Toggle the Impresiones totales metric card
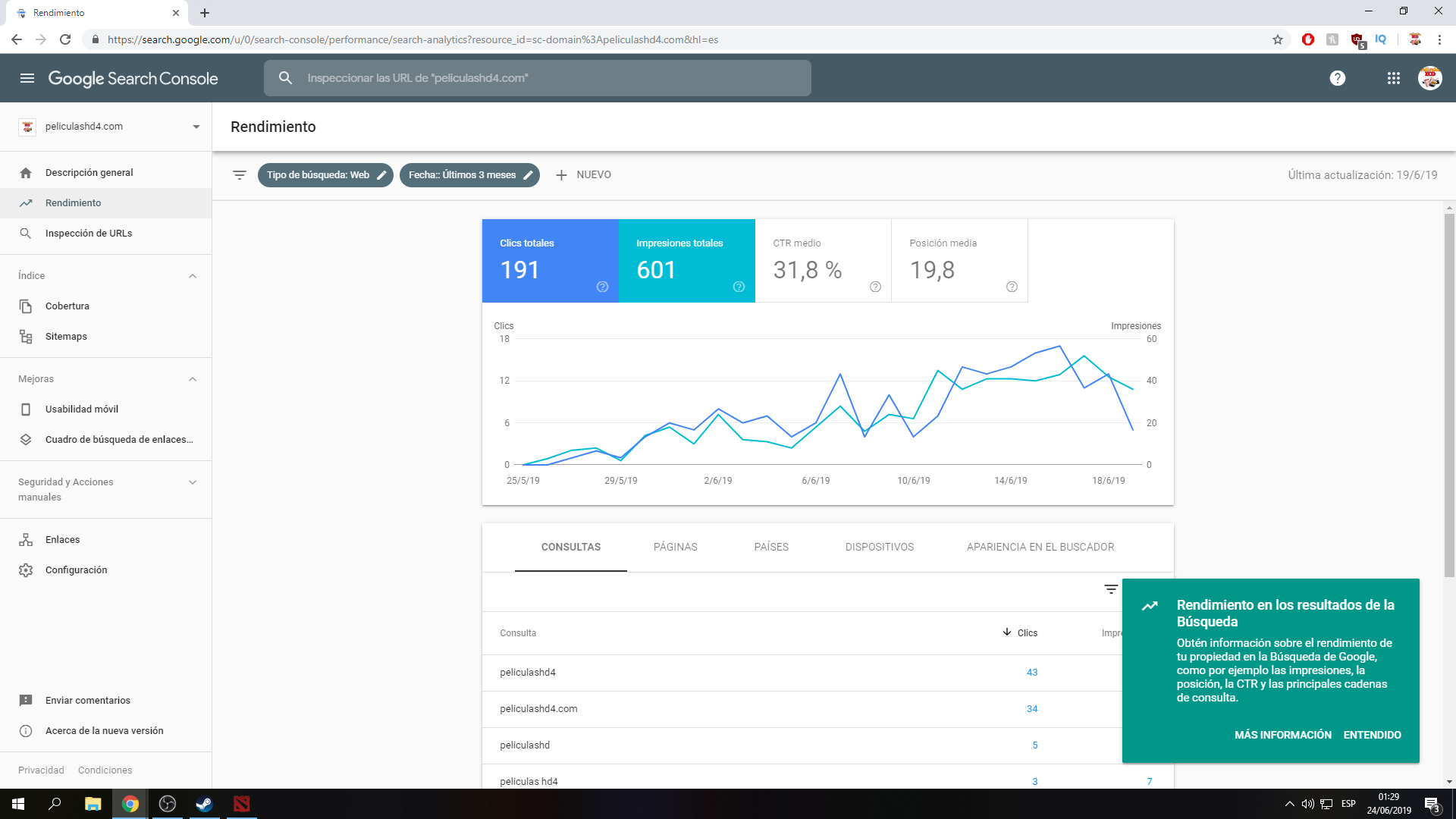This screenshot has height=819, width=1456. [687, 261]
